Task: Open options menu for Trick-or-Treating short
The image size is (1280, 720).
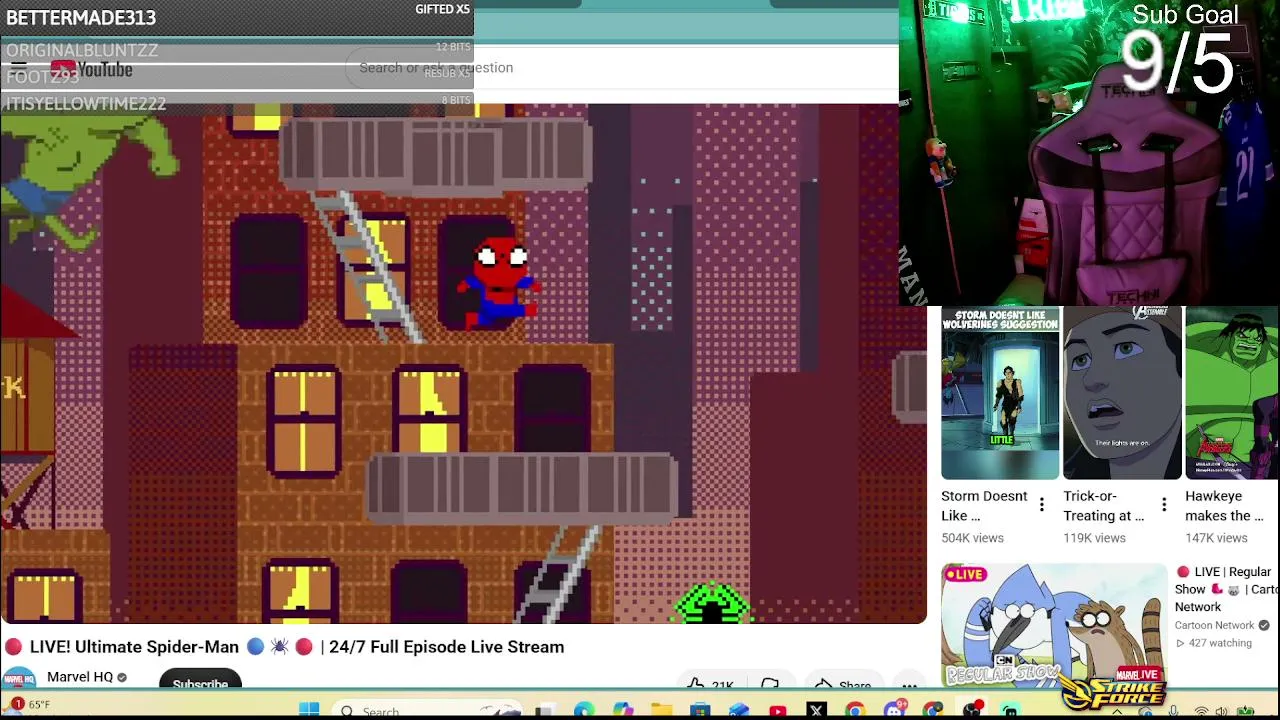Action: (x=1163, y=505)
